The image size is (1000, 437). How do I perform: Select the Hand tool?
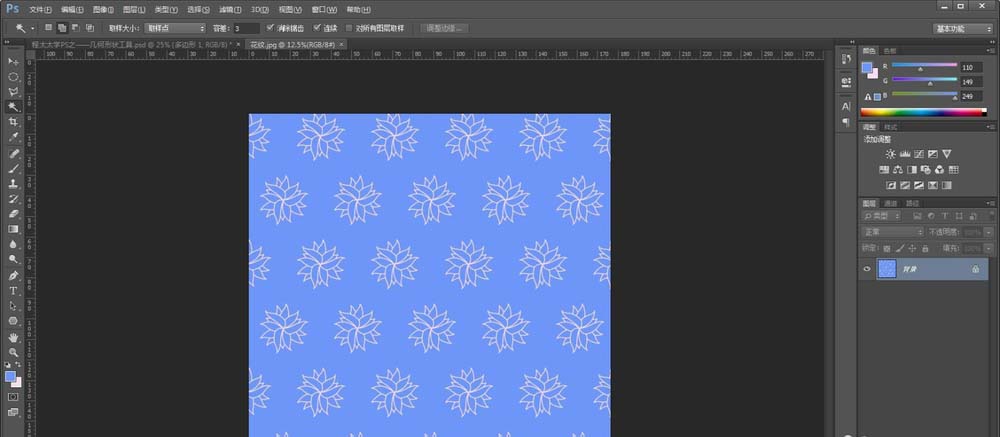pos(14,337)
